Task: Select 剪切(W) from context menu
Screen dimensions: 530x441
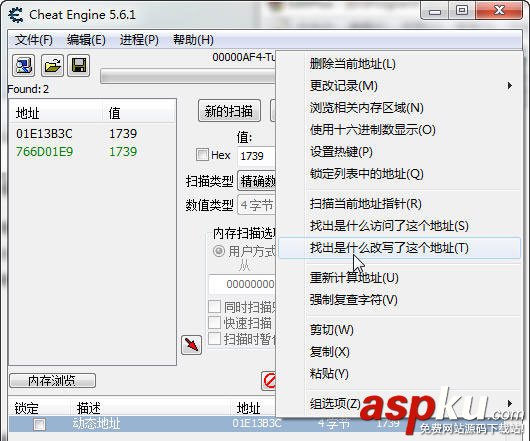Action: [x=399, y=330]
